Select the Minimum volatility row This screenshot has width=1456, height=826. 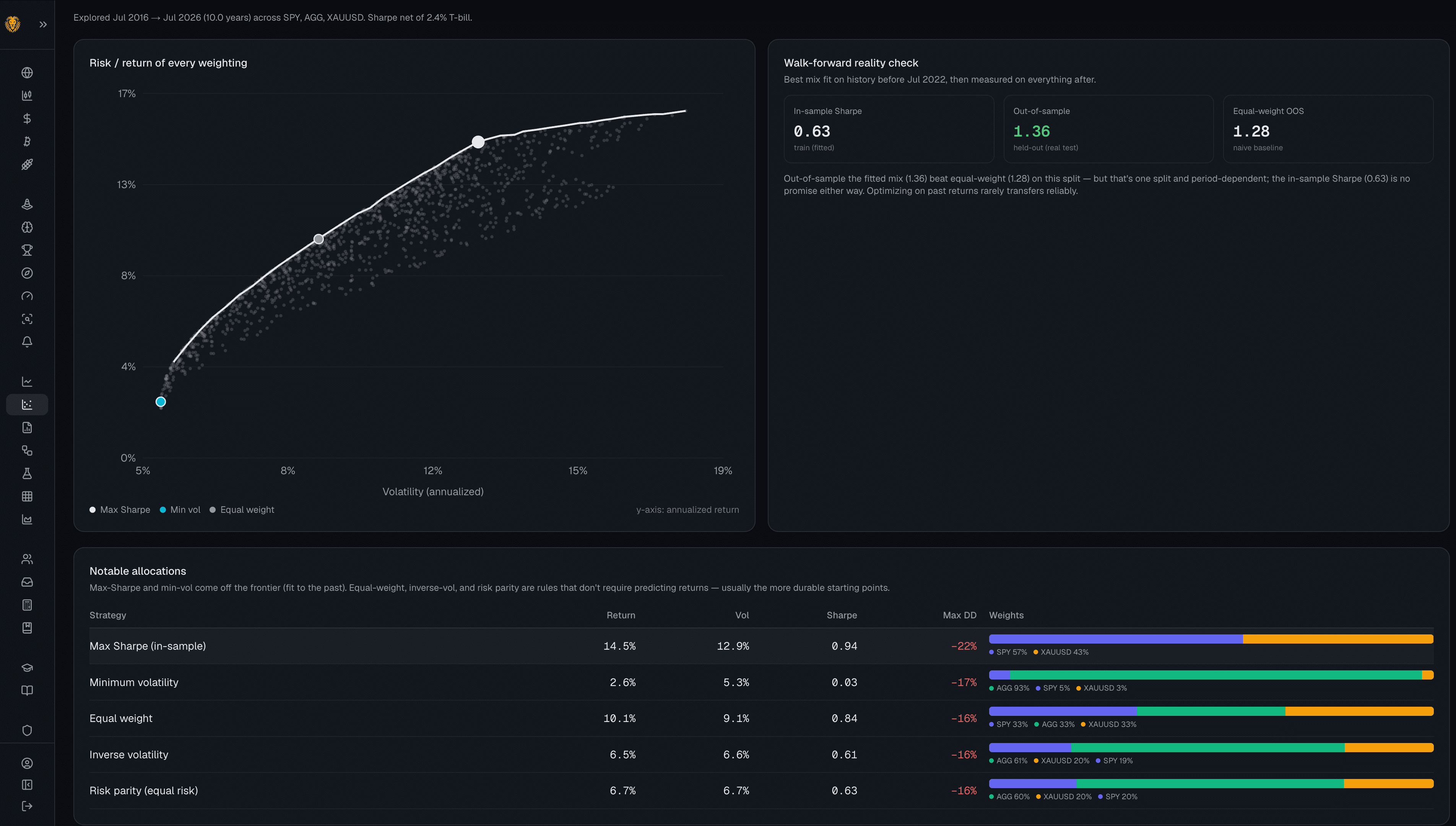tap(761, 683)
